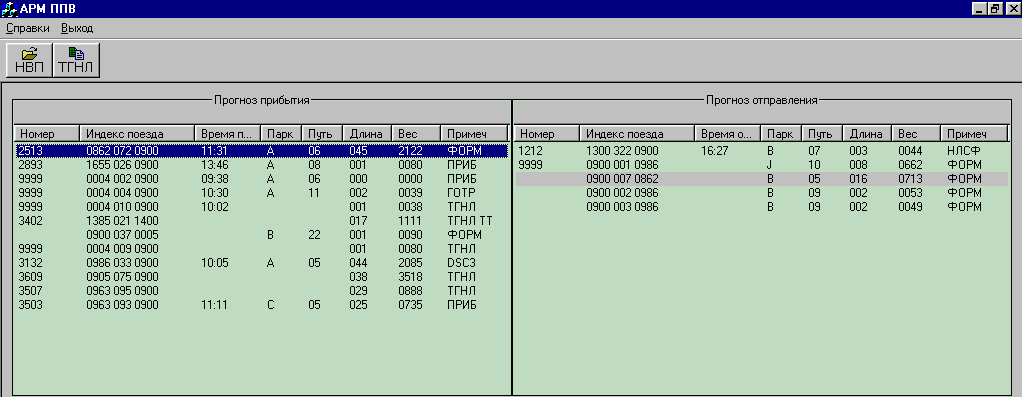Minimize the АРМ ППВ window
The image size is (1022, 397).
[x=980, y=9]
